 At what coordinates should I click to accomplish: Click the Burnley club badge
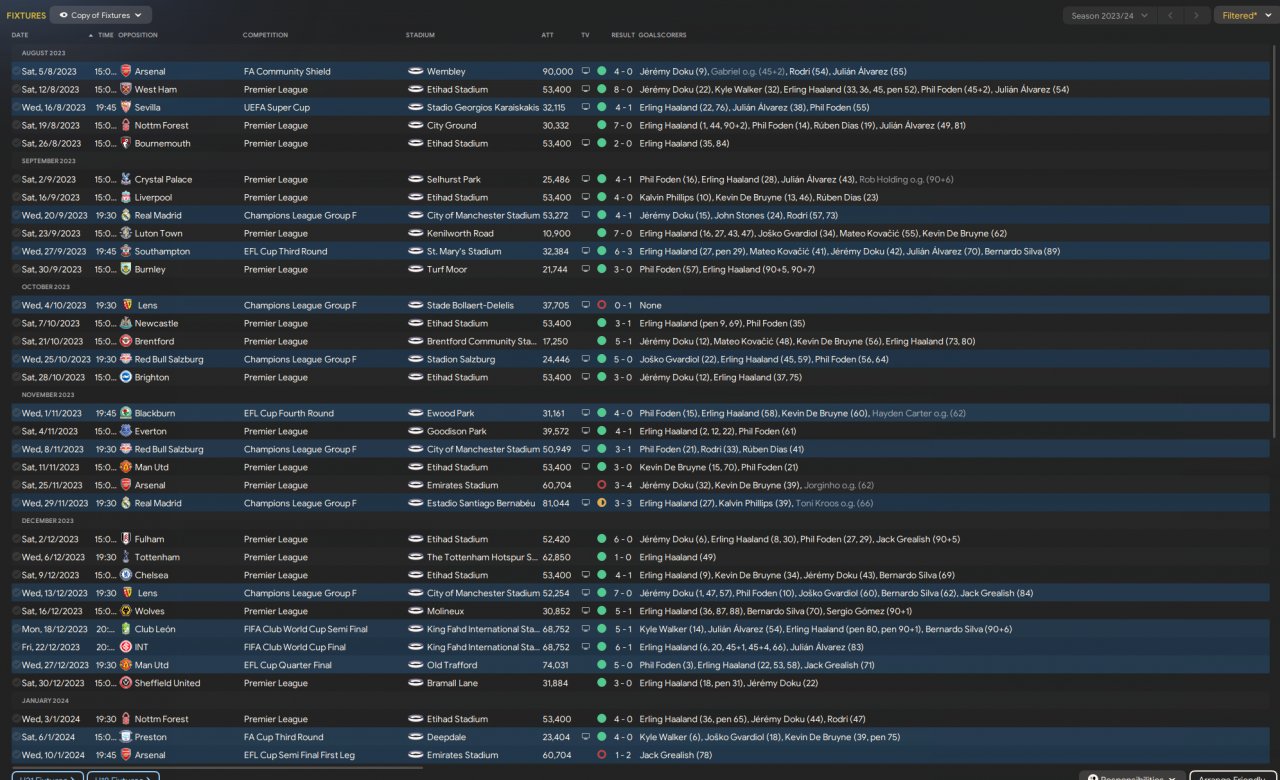coord(125,269)
